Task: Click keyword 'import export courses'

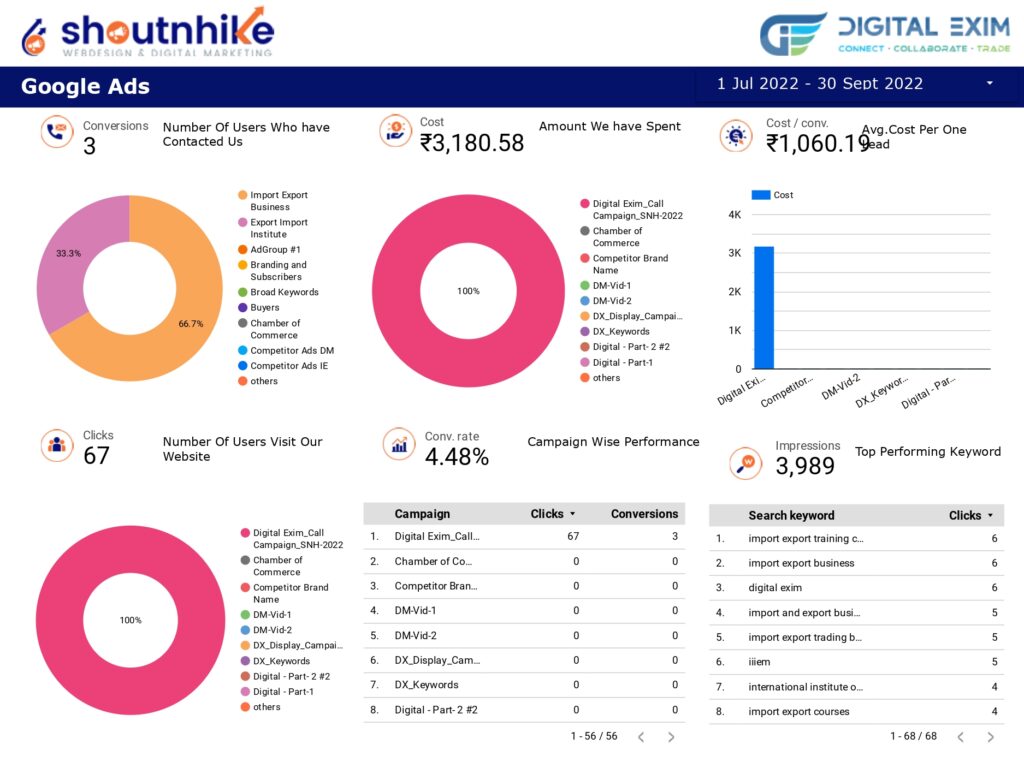Action: (799, 712)
